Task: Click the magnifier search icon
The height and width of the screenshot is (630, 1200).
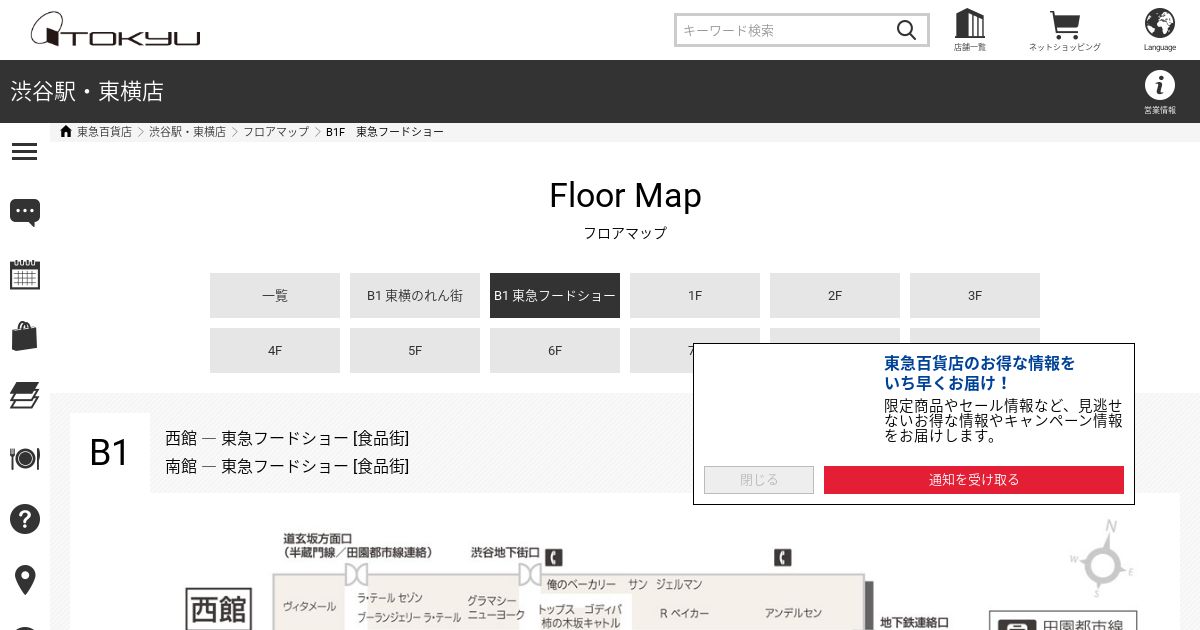Action: point(906,30)
